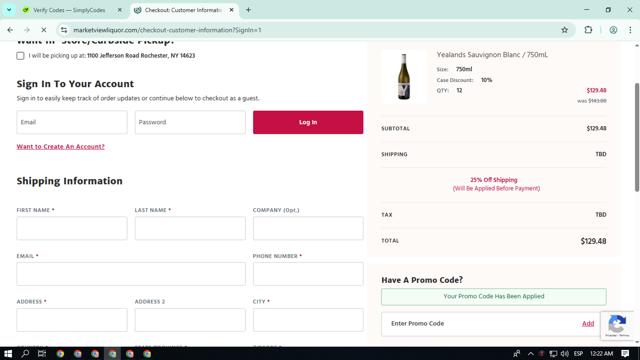
Task: Stop loading the page
Action: [44, 30]
